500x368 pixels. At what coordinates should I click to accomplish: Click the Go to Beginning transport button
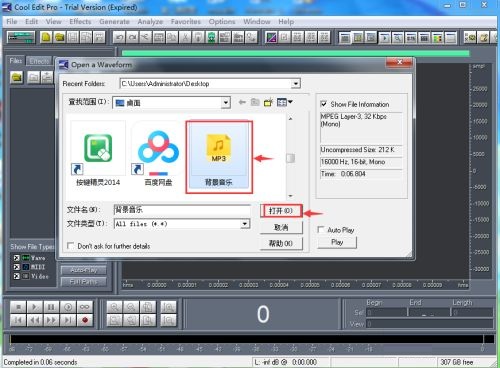click(x=18, y=320)
